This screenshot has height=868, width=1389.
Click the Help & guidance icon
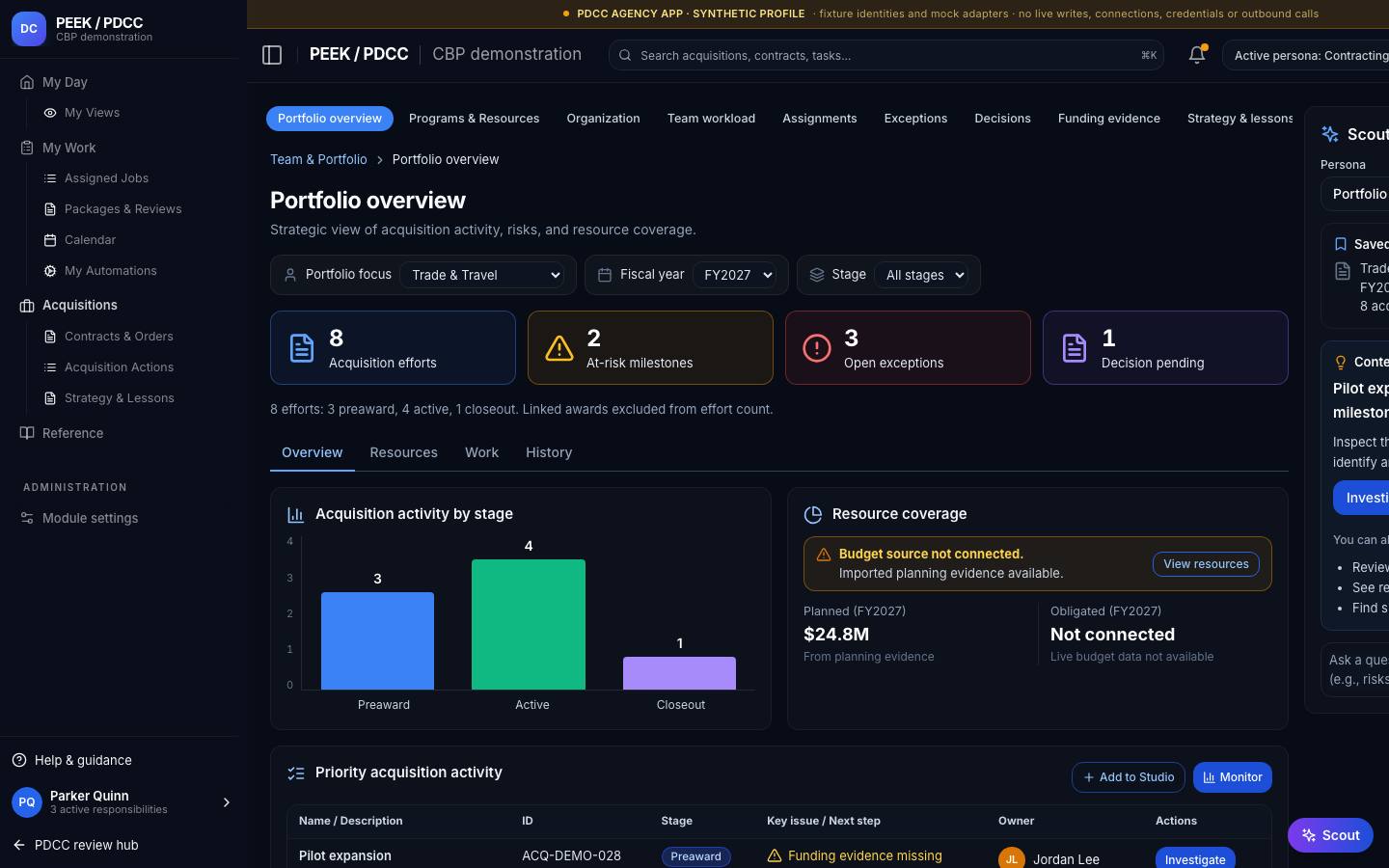coord(19,760)
